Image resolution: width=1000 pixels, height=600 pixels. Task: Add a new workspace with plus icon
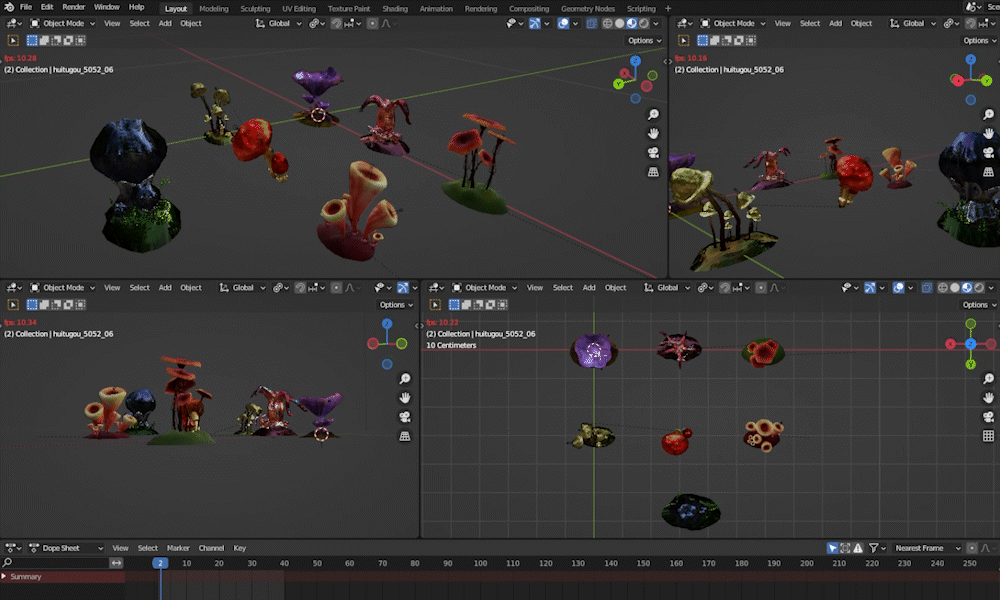coord(668,8)
